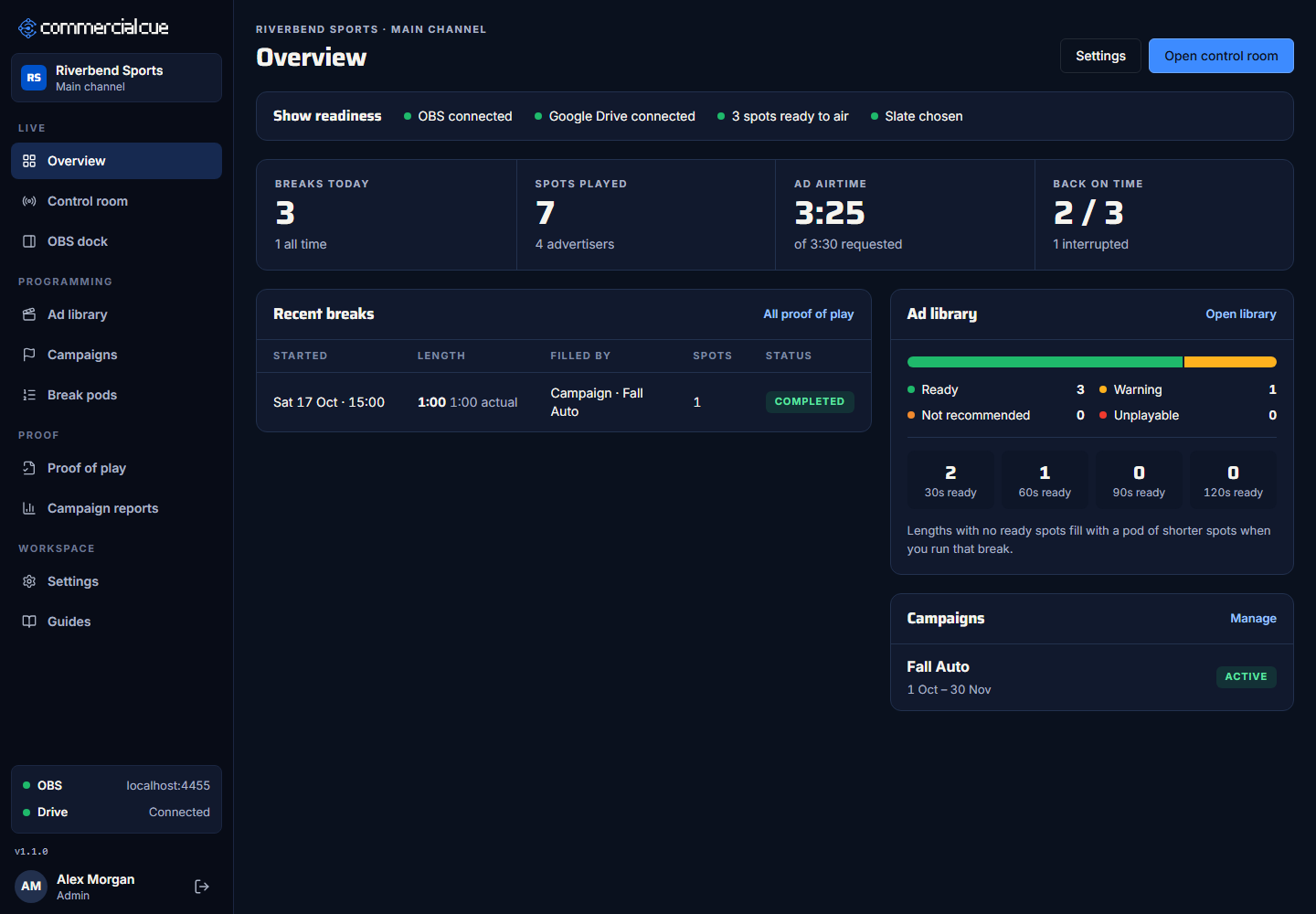Image resolution: width=1316 pixels, height=914 pixels.
Task: Click the Google Drive connected indicator
Action: (615, 116)
